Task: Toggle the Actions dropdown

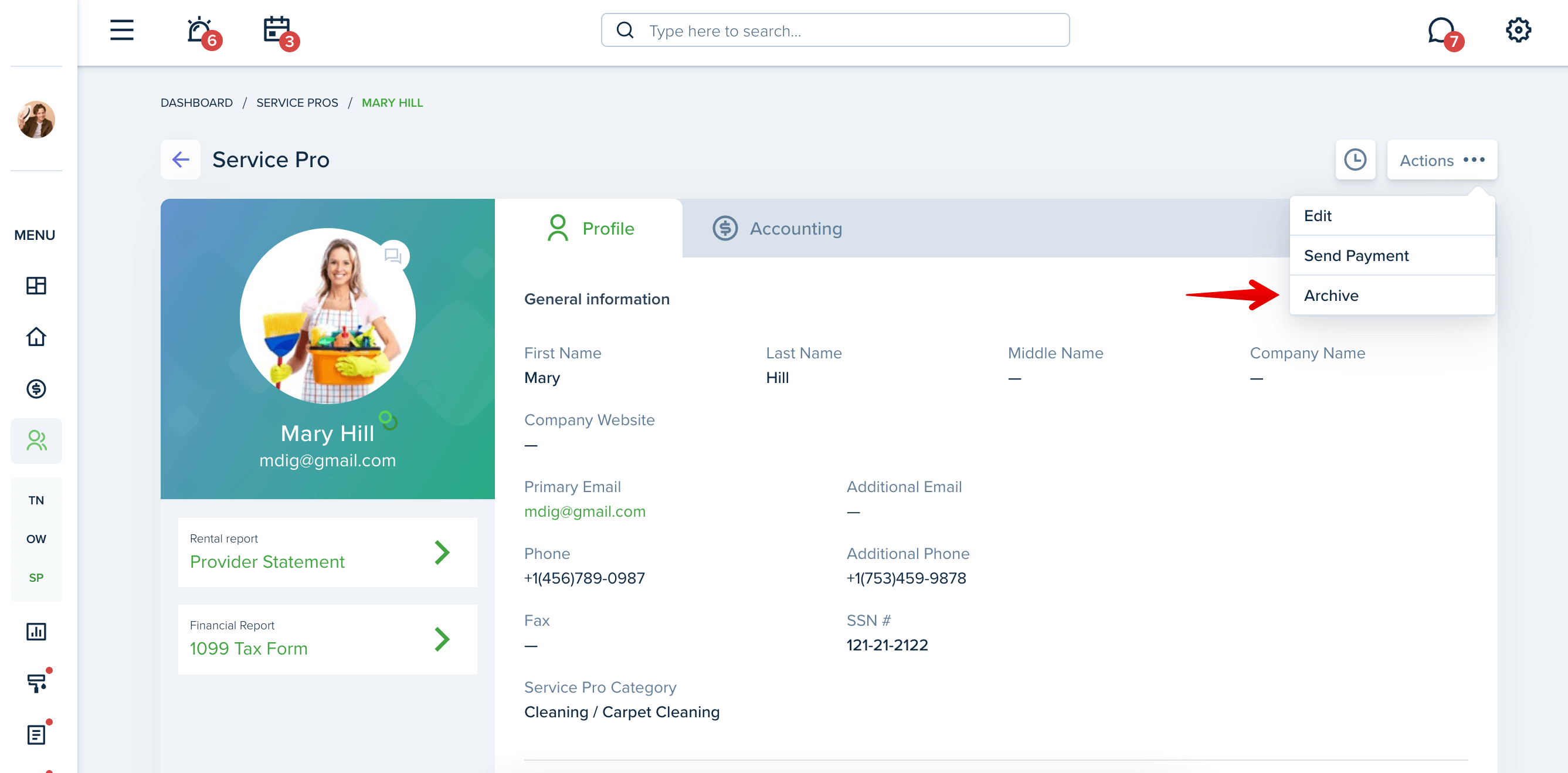Action: pyautogui.click(x=1441, y=160)
